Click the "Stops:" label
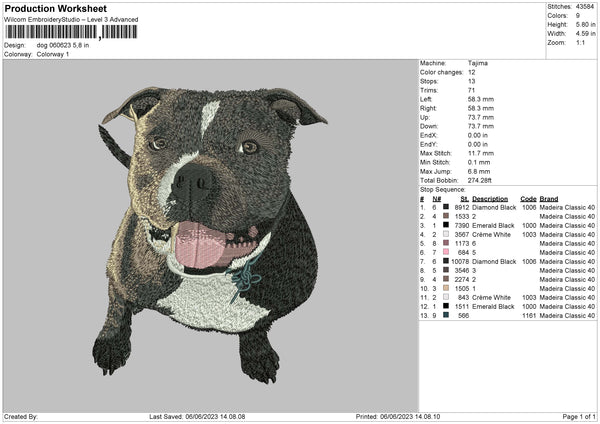Viewport: 600px width, 424px height. point(428,81)
